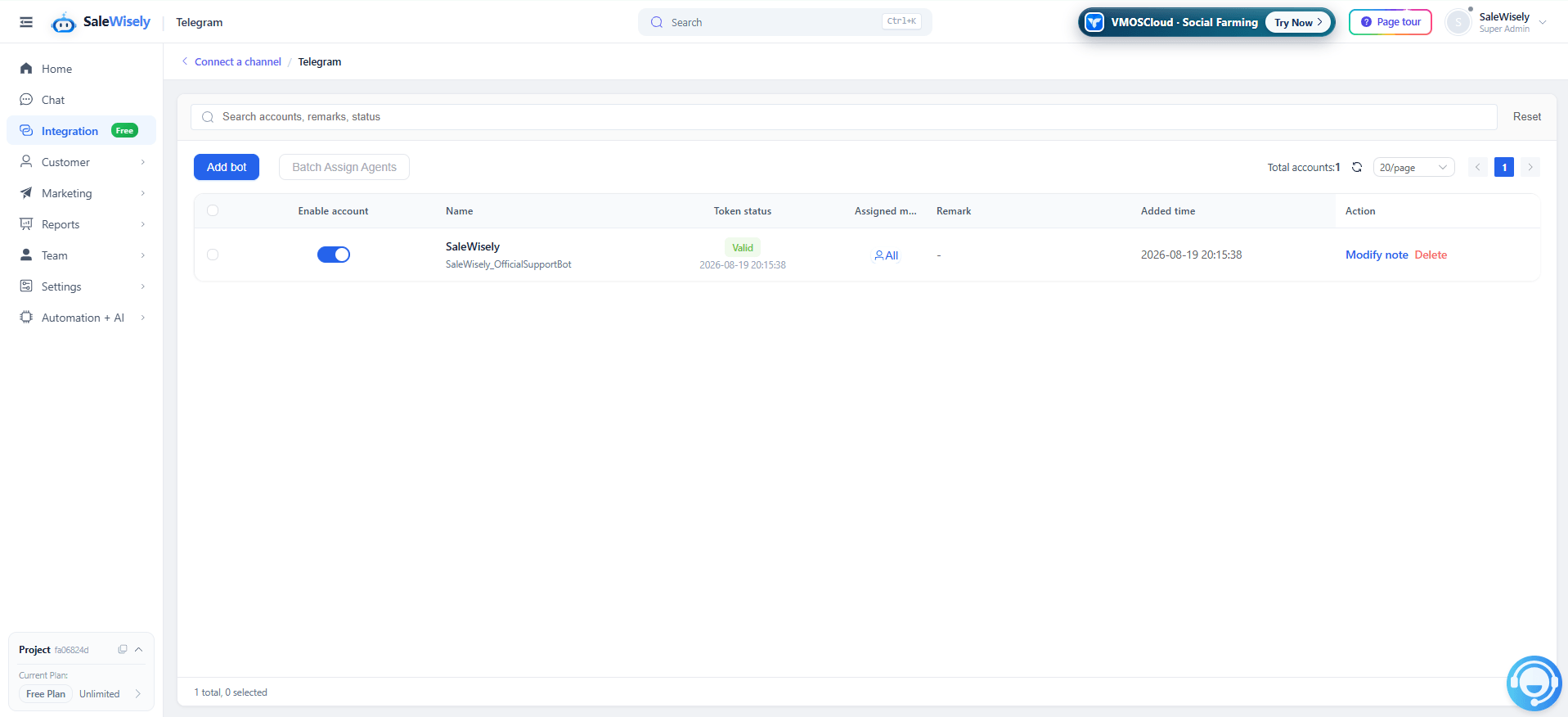Open the 20/page size dropdown
The height and width of the screenshot is (717, 1568).
click(1413, 167)
